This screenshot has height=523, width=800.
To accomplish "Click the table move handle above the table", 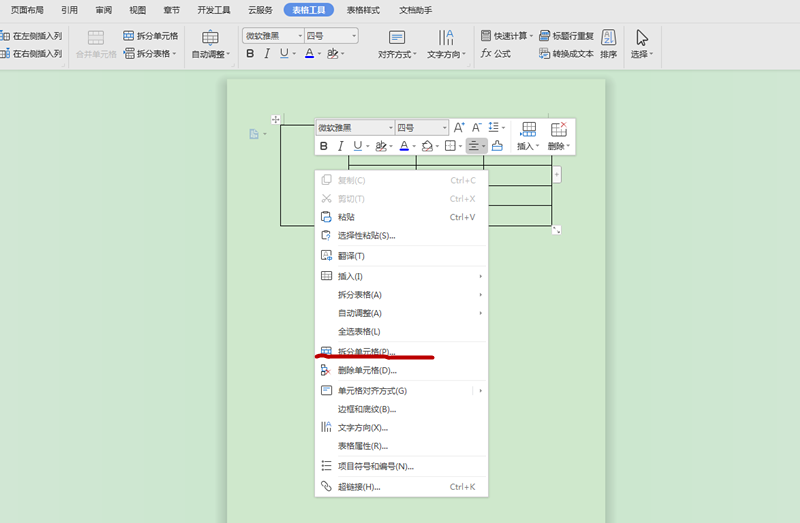I will (276, 119).
